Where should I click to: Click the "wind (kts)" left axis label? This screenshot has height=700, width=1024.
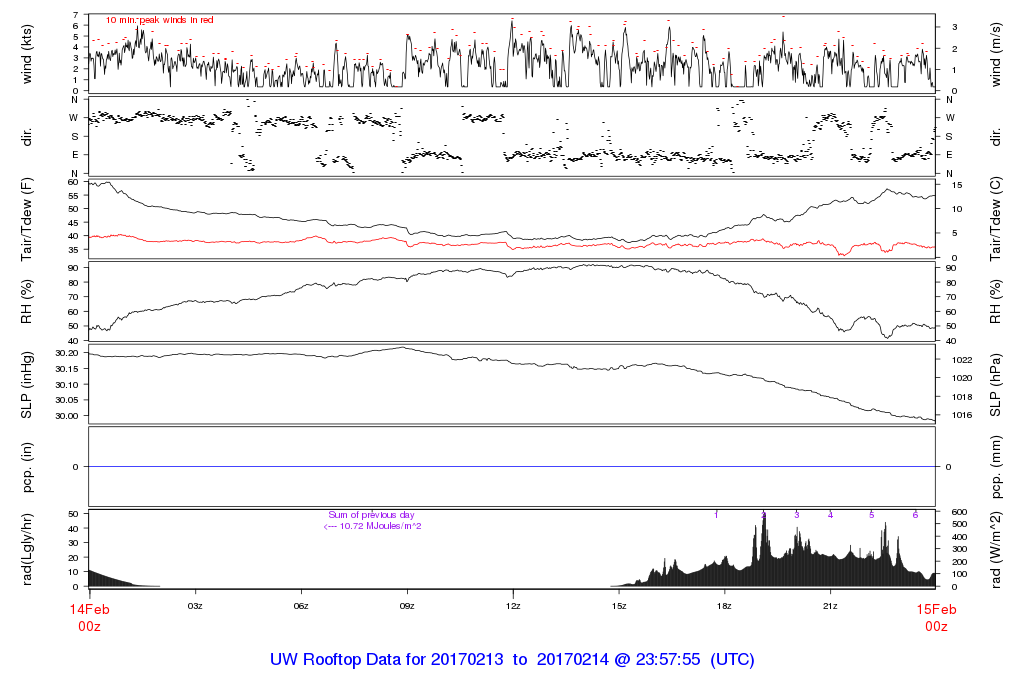pyautogui.click(x=27, y=52)
